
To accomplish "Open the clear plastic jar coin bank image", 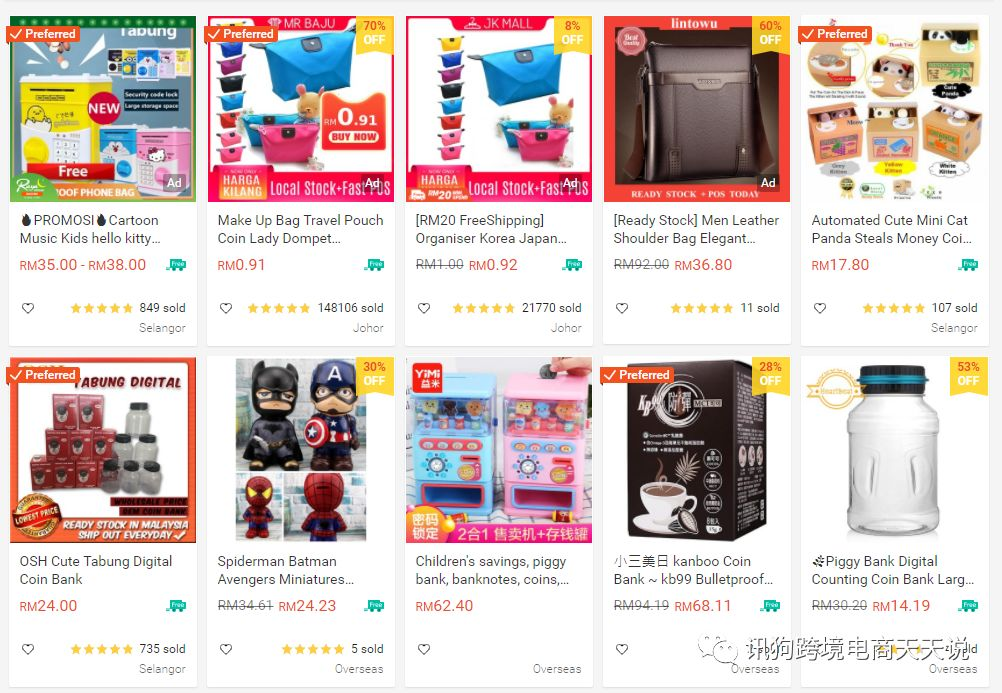I will coord(895,449).
